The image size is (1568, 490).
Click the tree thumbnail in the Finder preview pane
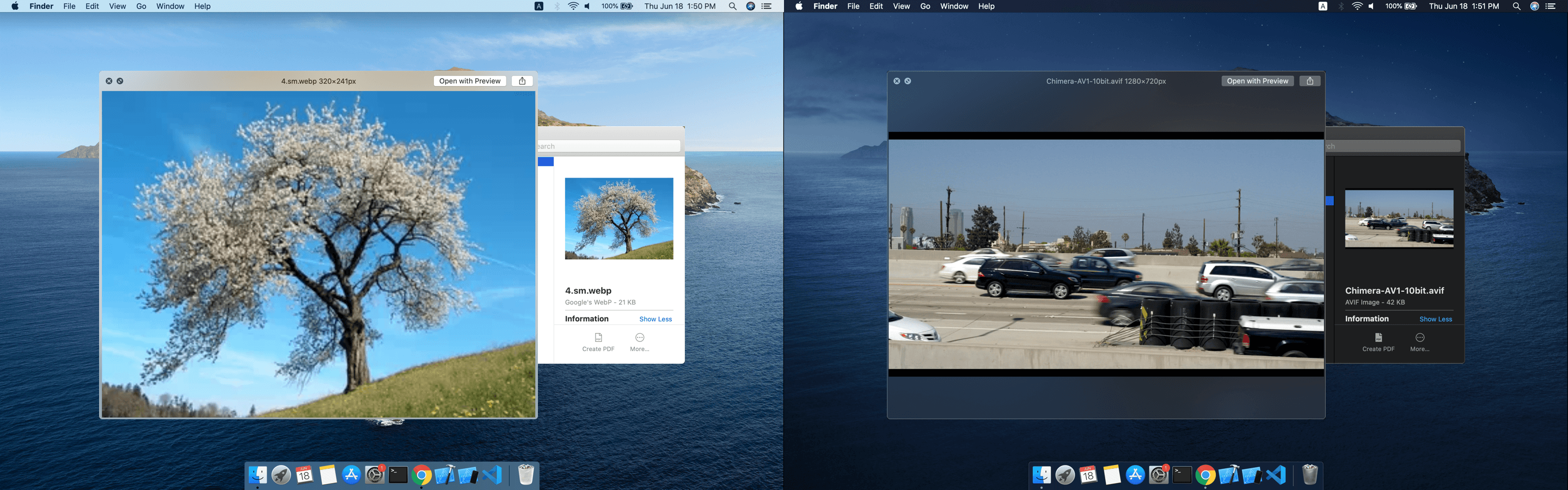click(618, 218)
